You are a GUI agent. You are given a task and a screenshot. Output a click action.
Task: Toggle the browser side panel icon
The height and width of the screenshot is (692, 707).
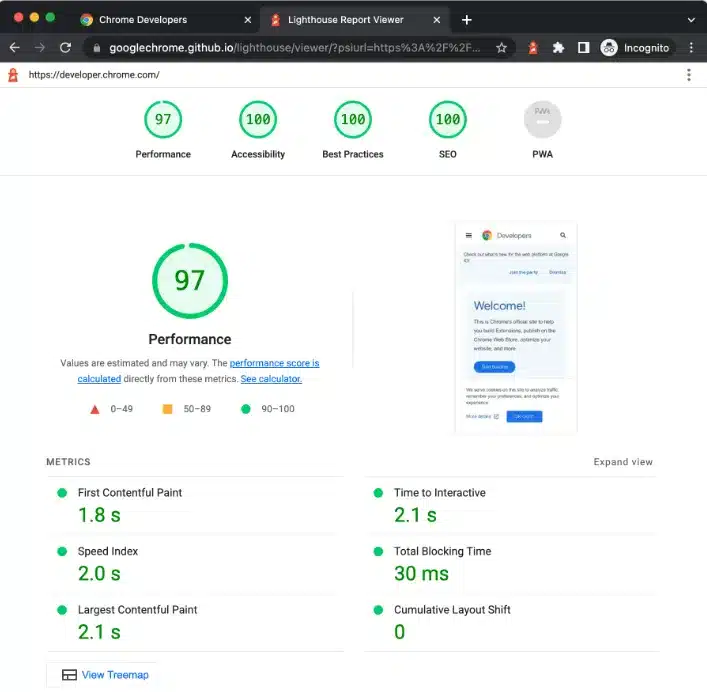coord(584,47)
